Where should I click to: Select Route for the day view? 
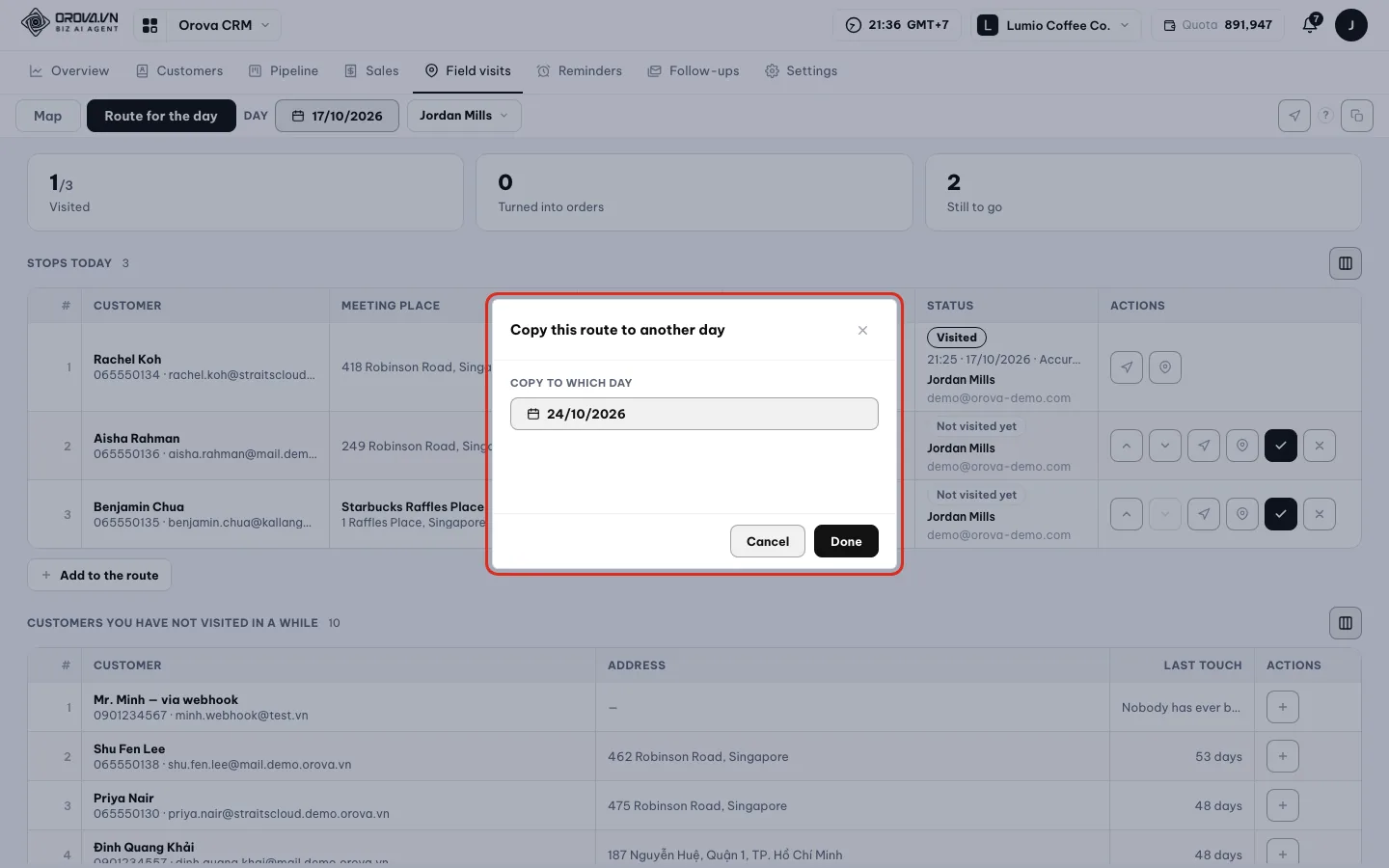[x=161, y=116]
